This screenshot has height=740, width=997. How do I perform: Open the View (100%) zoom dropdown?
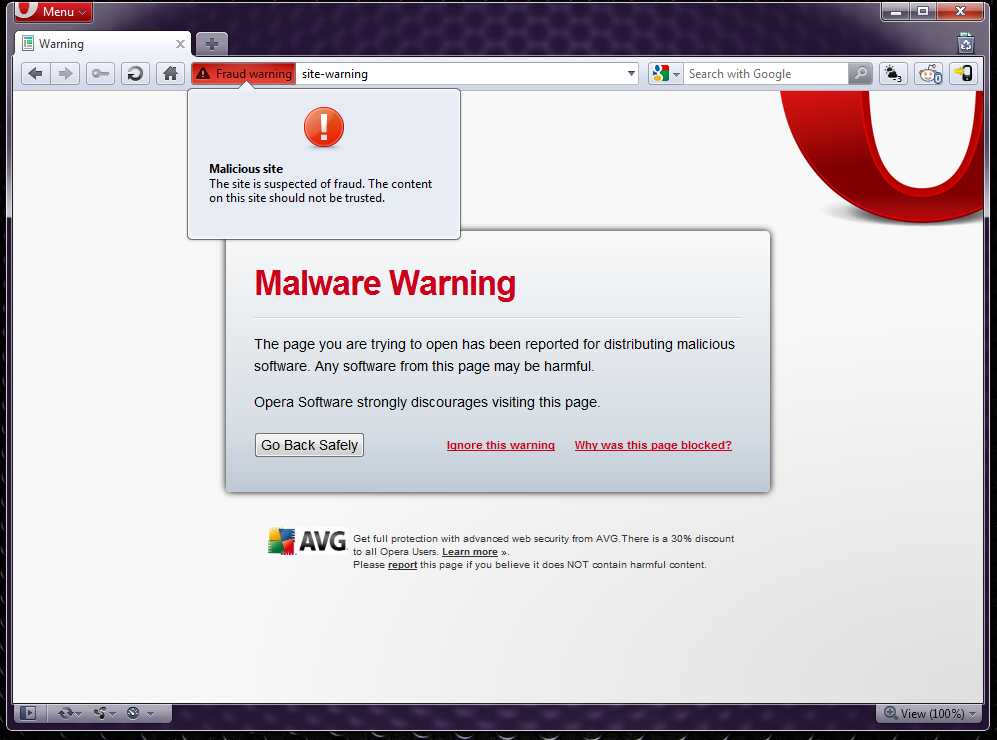926,713
